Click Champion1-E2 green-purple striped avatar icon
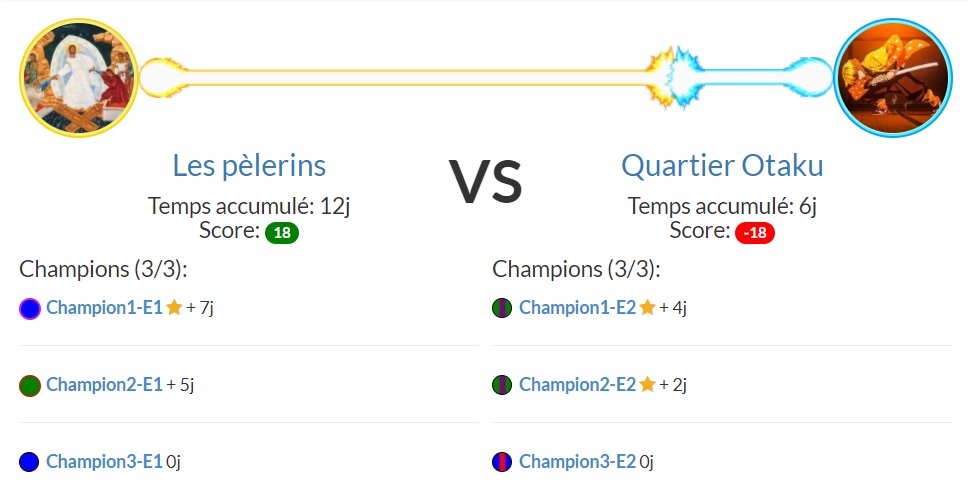 [502, 308]
